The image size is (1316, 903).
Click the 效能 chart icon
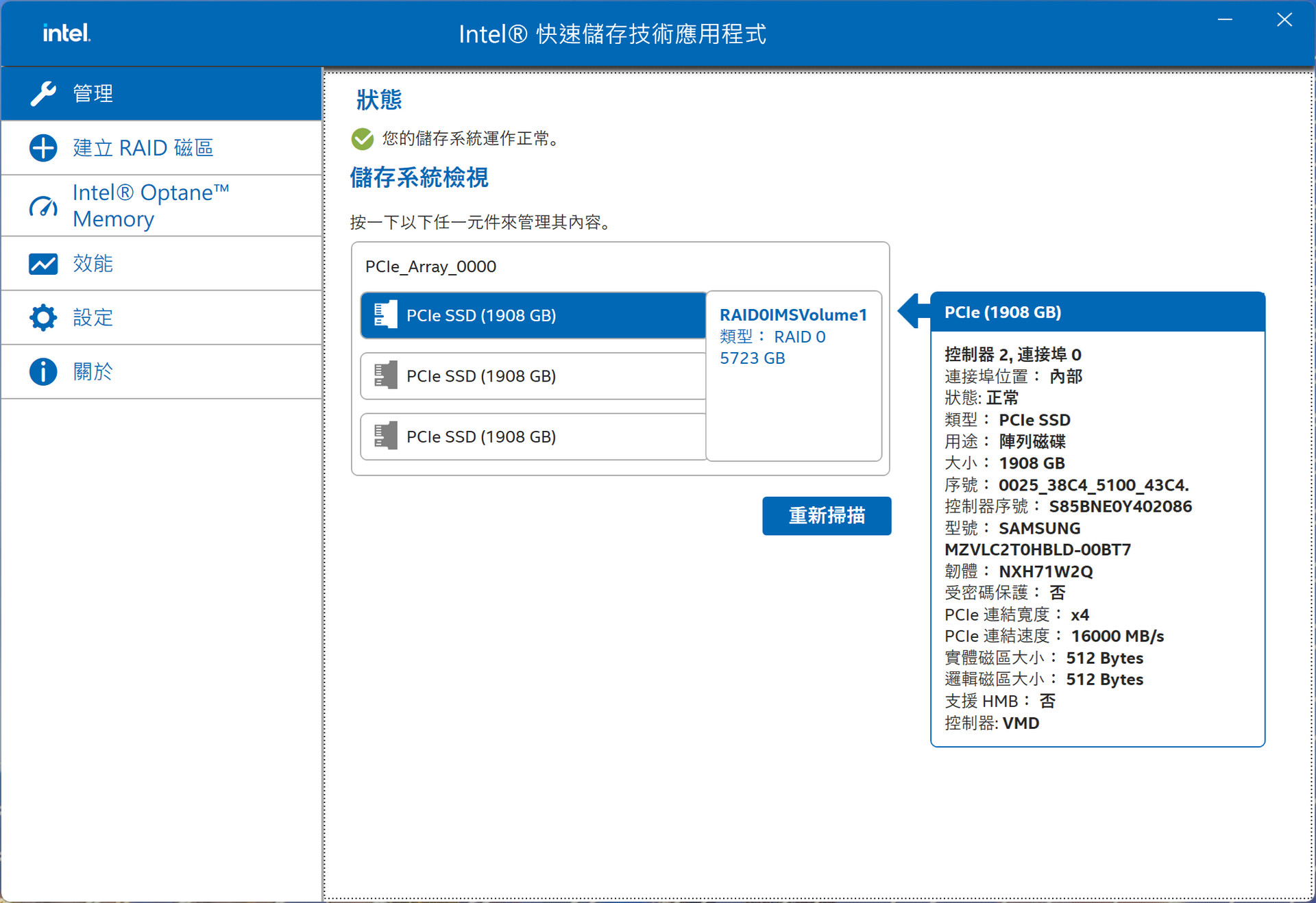click(43, 264)
